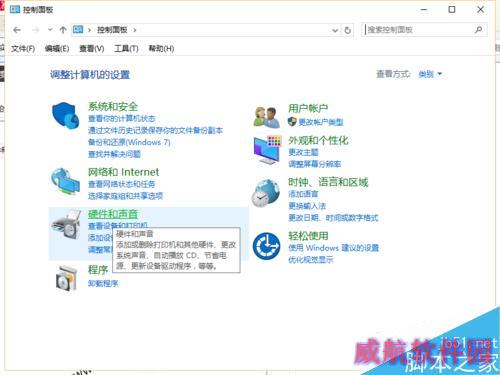Click 卸载程序 link
This screenshot has height=375, width=500.
tap(103, 283)
